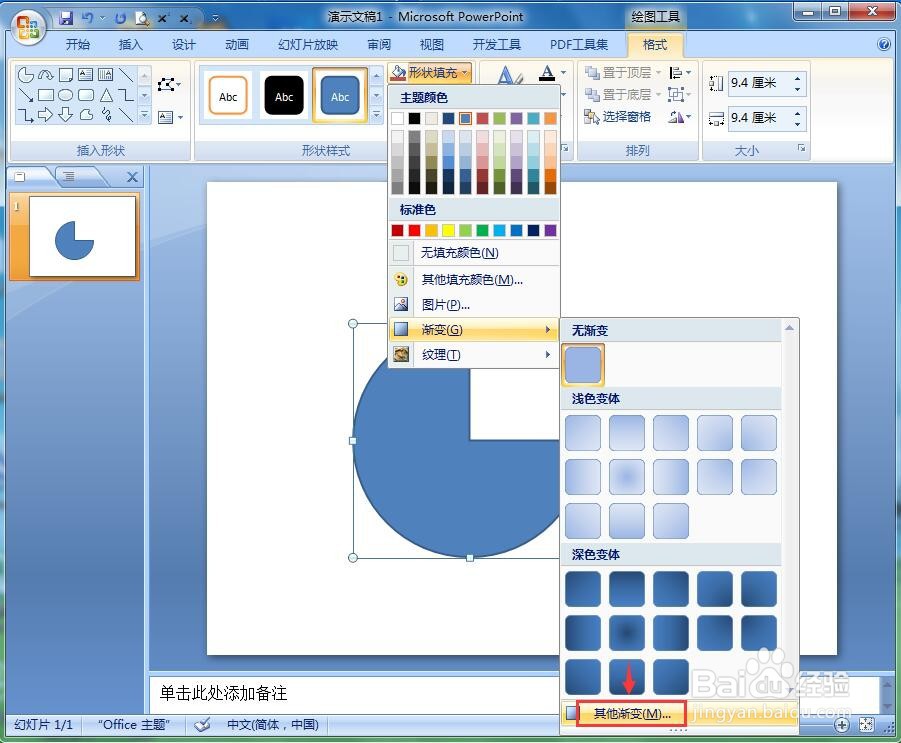Click 其他渐变(M)... at gallery bottom
901x743 pixels.
click(x=632, y=714)
